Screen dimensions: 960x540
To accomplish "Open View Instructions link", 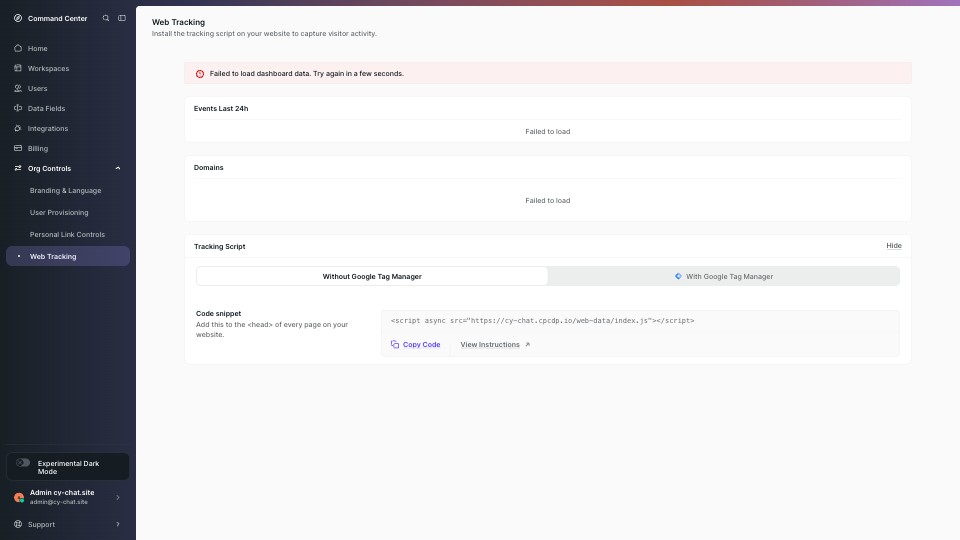I will tap(495, 345).
